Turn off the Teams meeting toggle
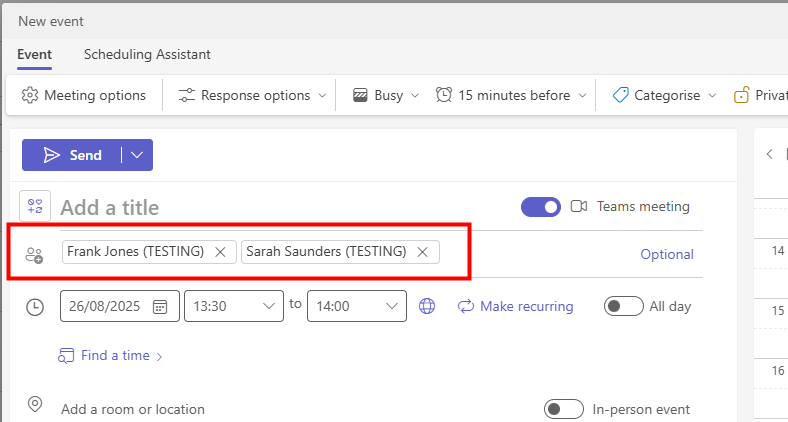Viewport: 788px width, 422px height. tap(541, 207)
